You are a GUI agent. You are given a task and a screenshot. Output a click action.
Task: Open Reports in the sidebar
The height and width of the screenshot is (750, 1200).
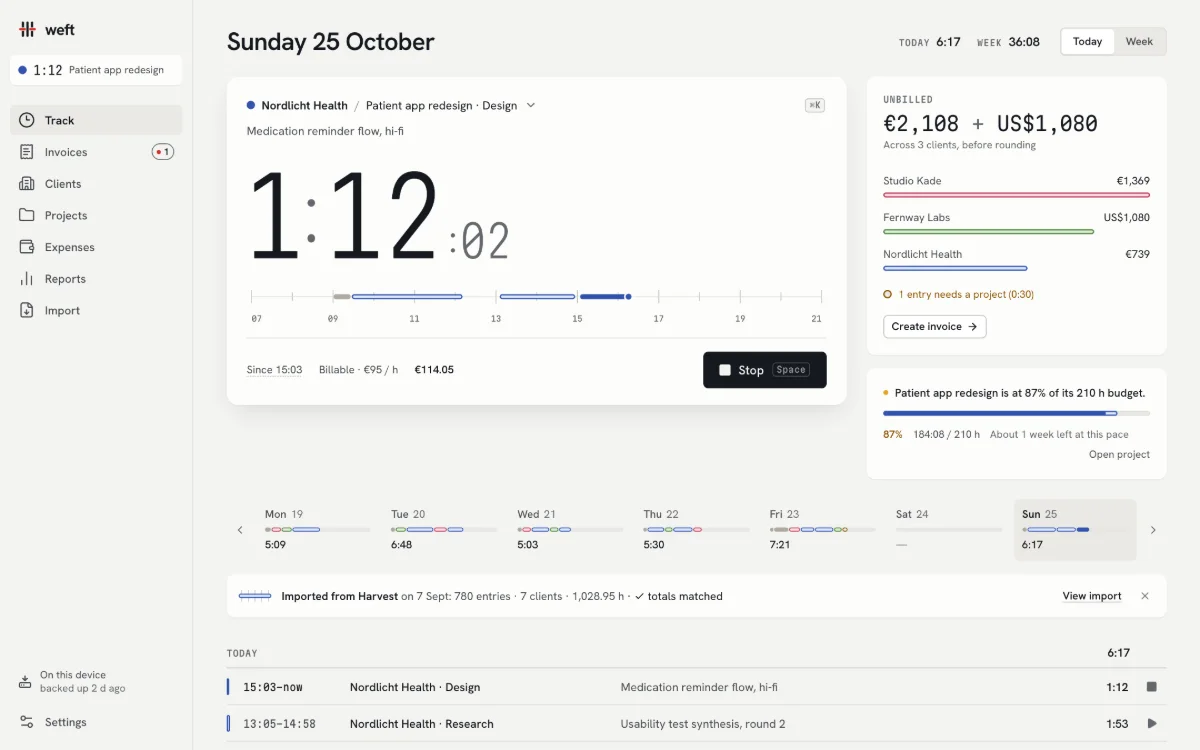tap(96, 279)
